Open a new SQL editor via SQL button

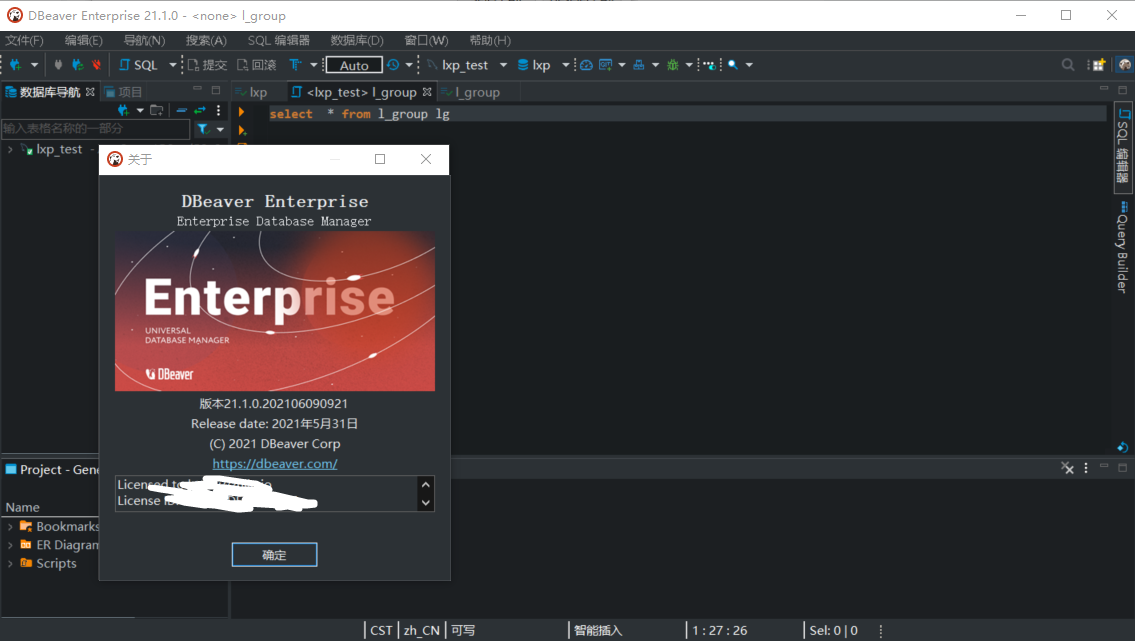coord(138,65)
